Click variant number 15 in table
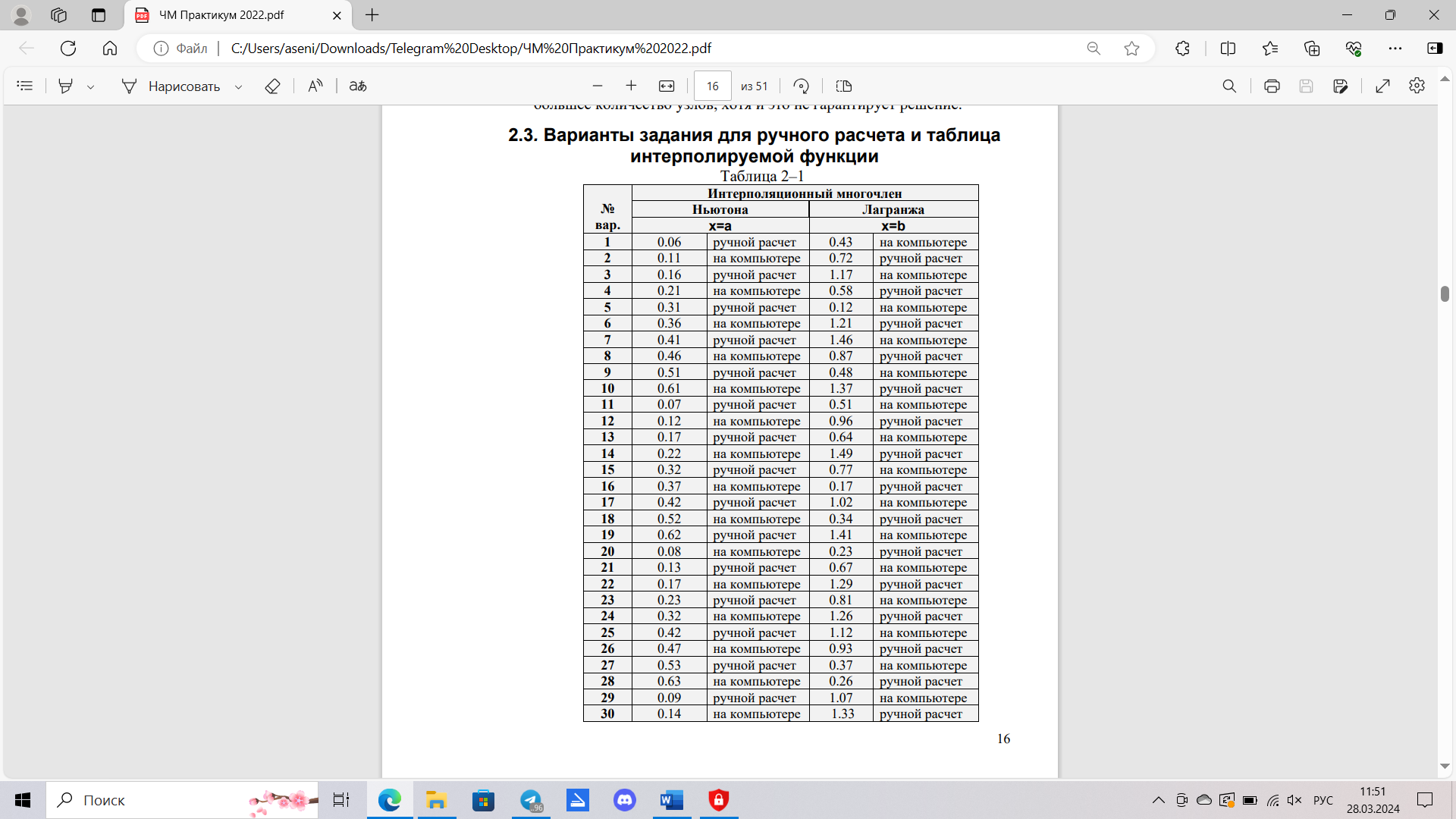Screen dimensions: 1456x819 [607, 469]
